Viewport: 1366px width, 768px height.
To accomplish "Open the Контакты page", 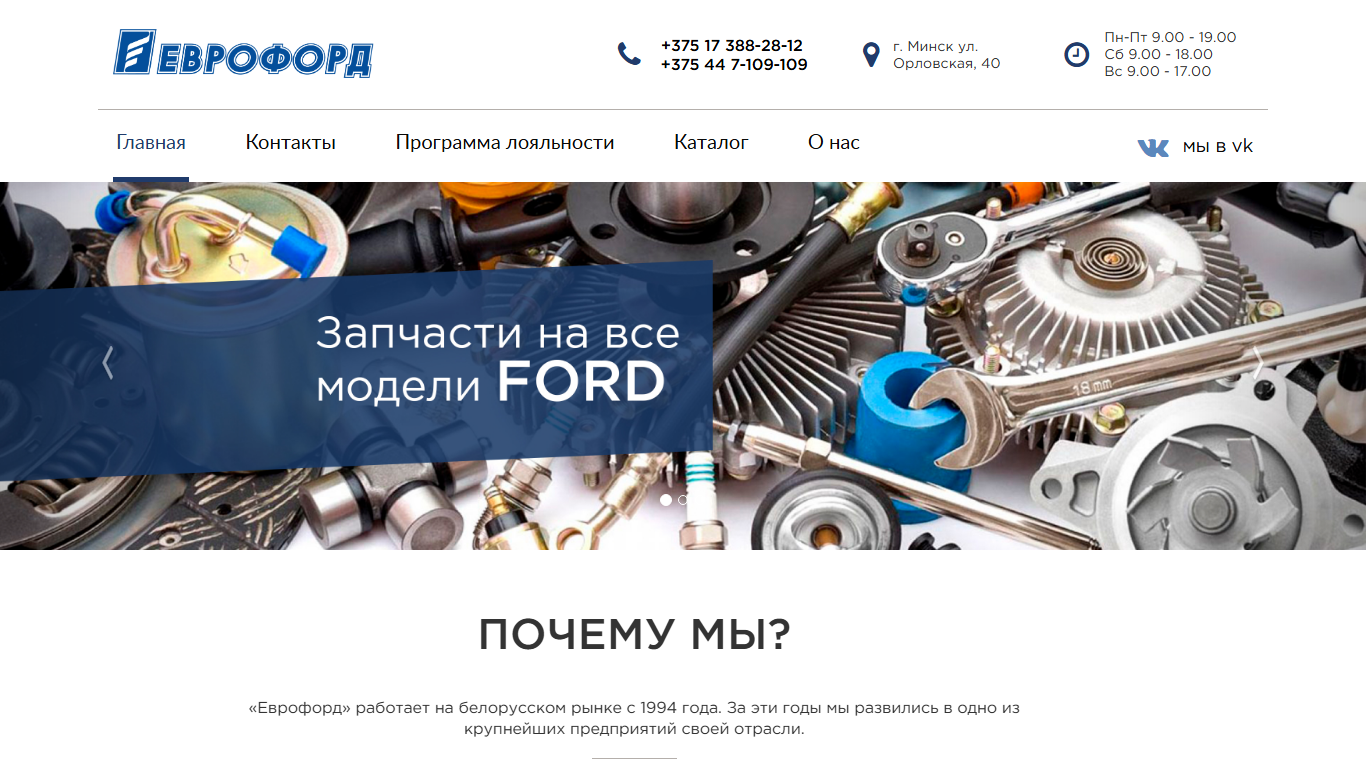I will pos(291,143).
